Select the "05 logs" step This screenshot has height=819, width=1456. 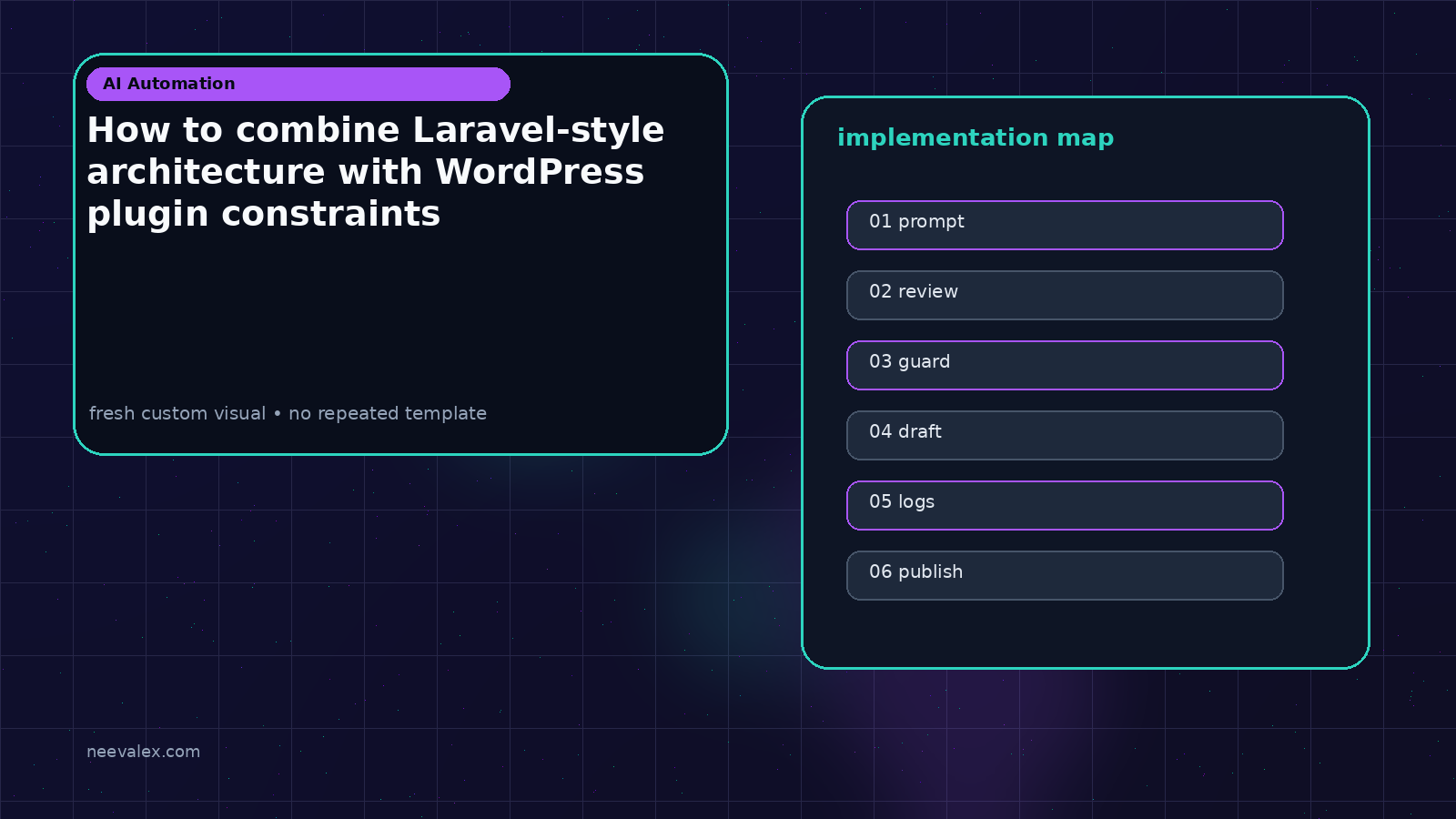click(x=1065, y=505)
